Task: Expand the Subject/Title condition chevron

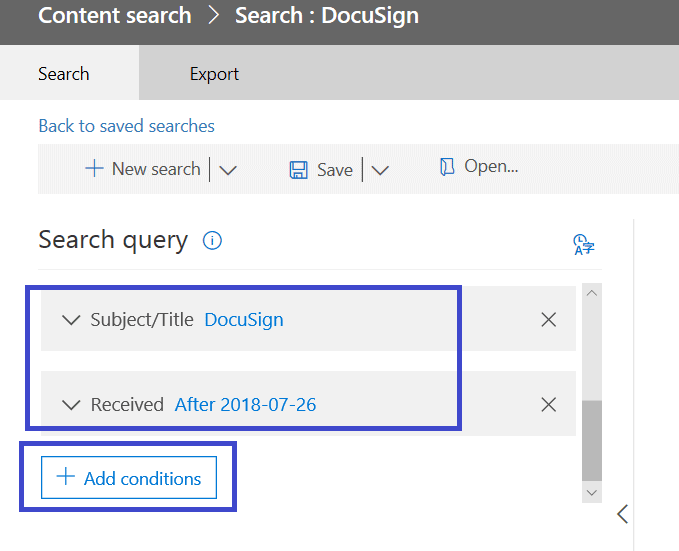Action: (71, 320)
